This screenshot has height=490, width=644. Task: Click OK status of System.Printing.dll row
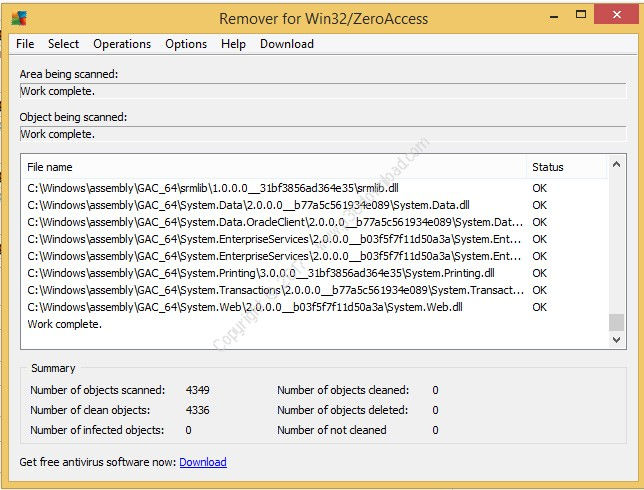pos(539,273)
